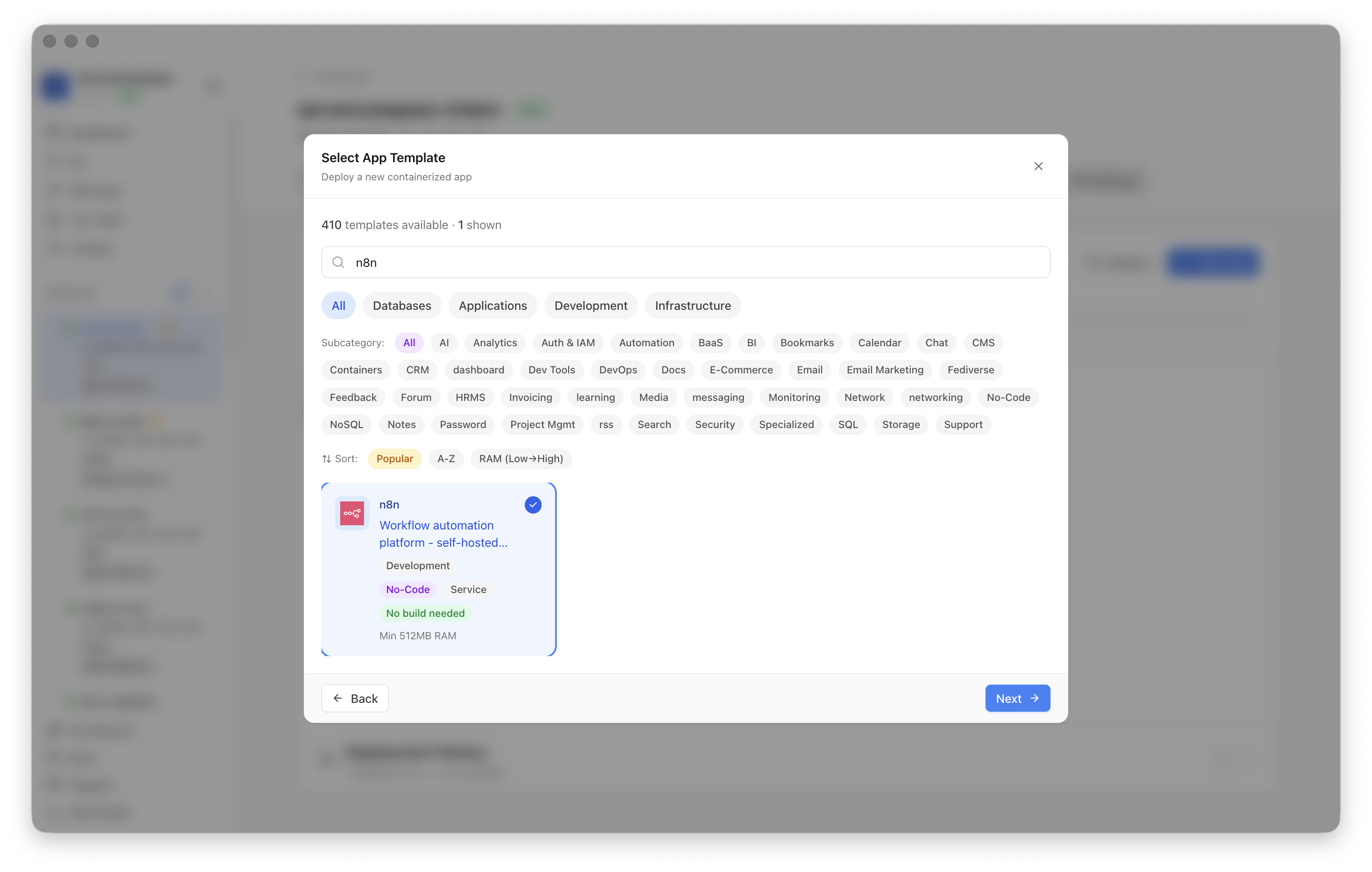Filter by rss subcategory
Screen dimensions: 1372x872
(x=606, y=425)
